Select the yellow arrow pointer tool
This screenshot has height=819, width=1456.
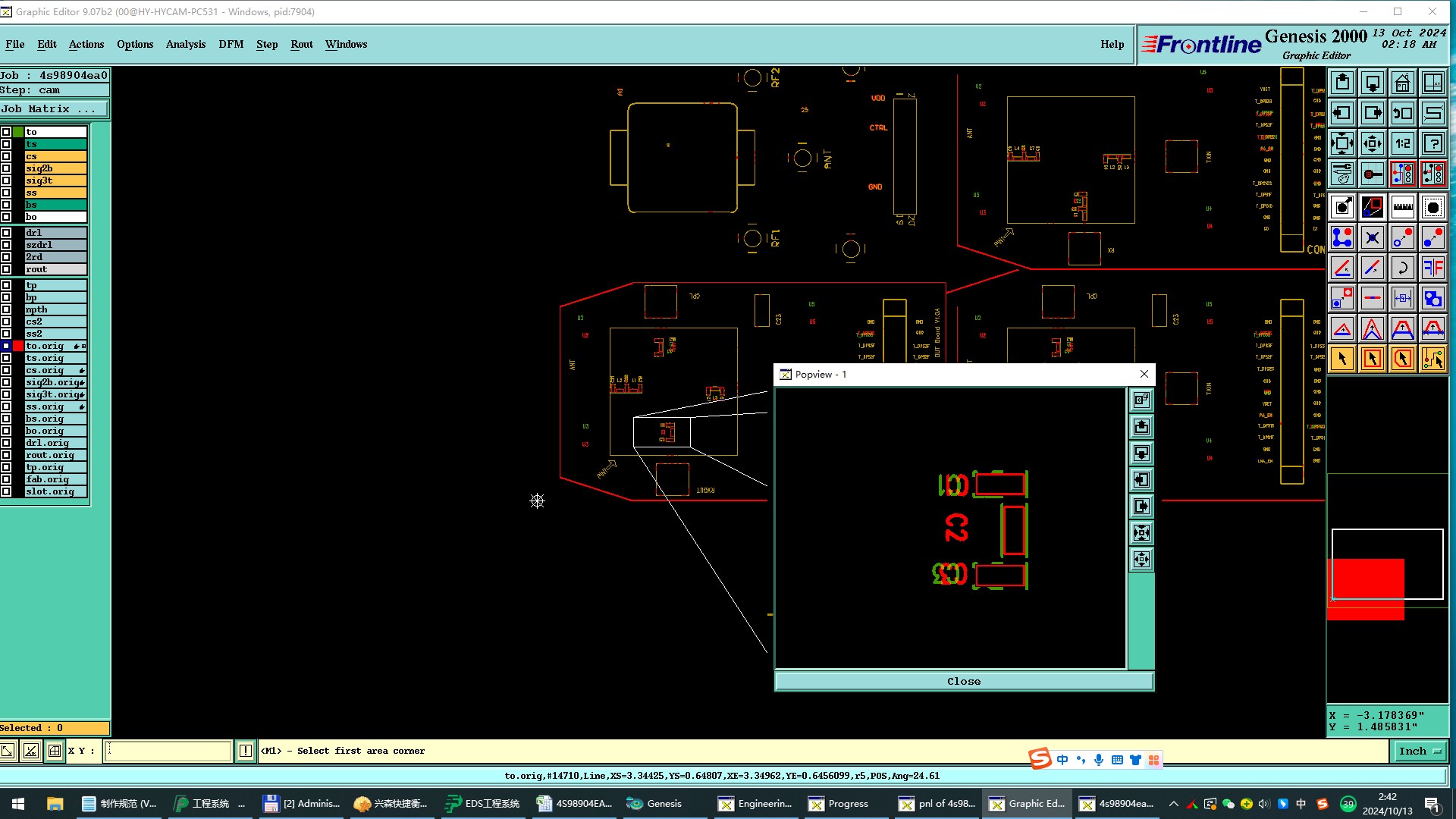coord(1341,359)
